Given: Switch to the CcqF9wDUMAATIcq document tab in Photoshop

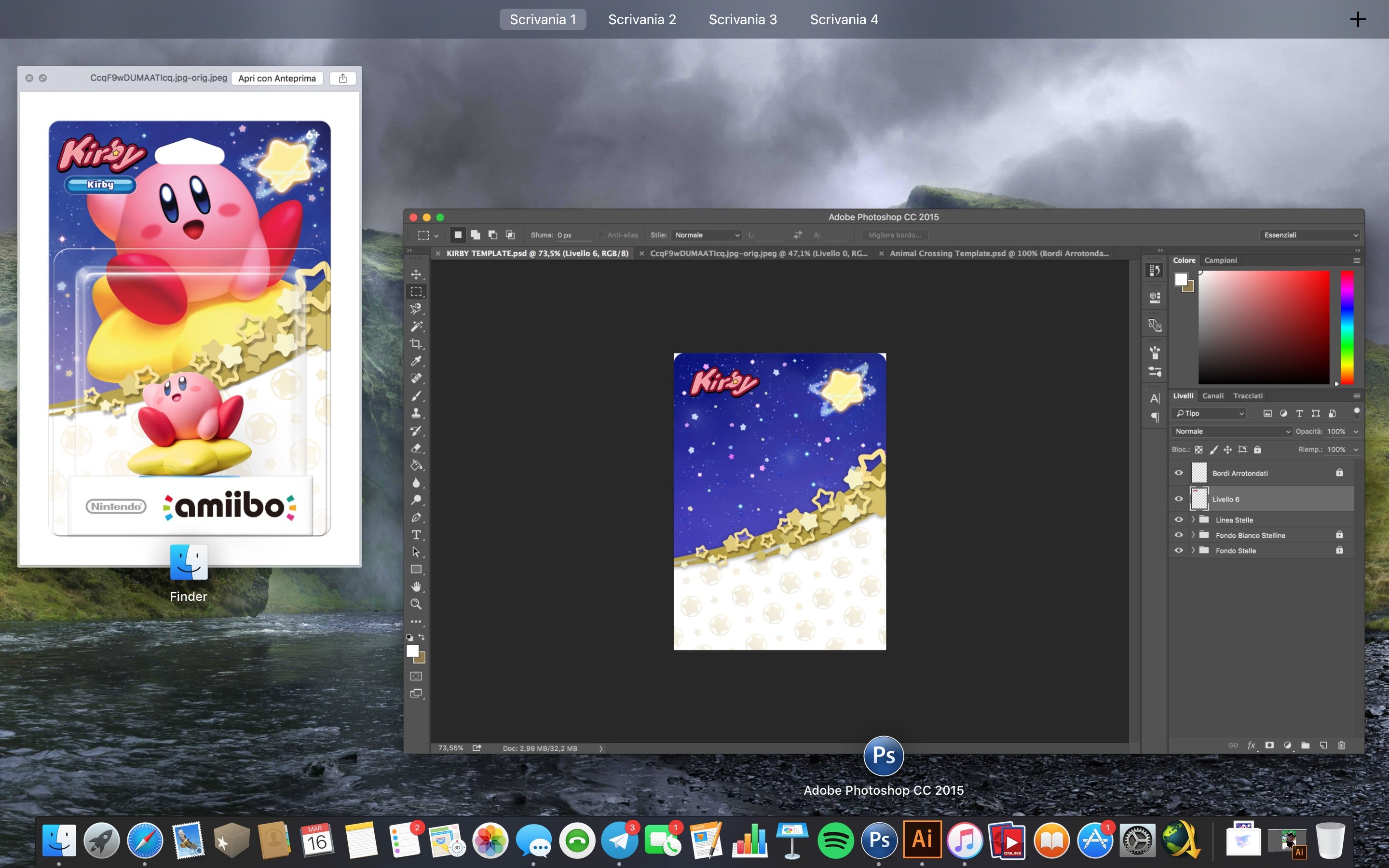Looking at the screenshot, I should (x=759, y=253).
